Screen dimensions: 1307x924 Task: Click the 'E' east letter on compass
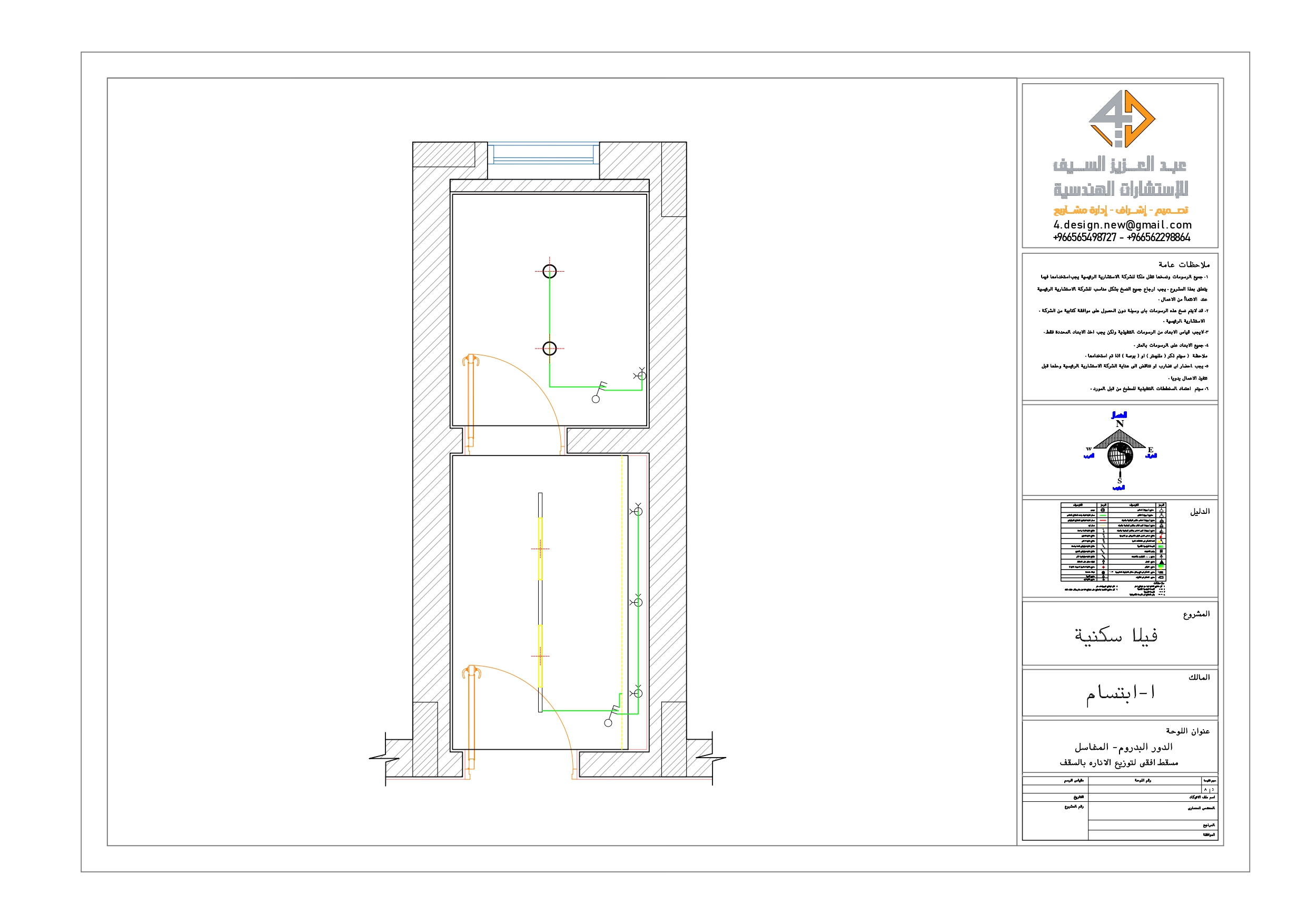tap(1151, 450)
